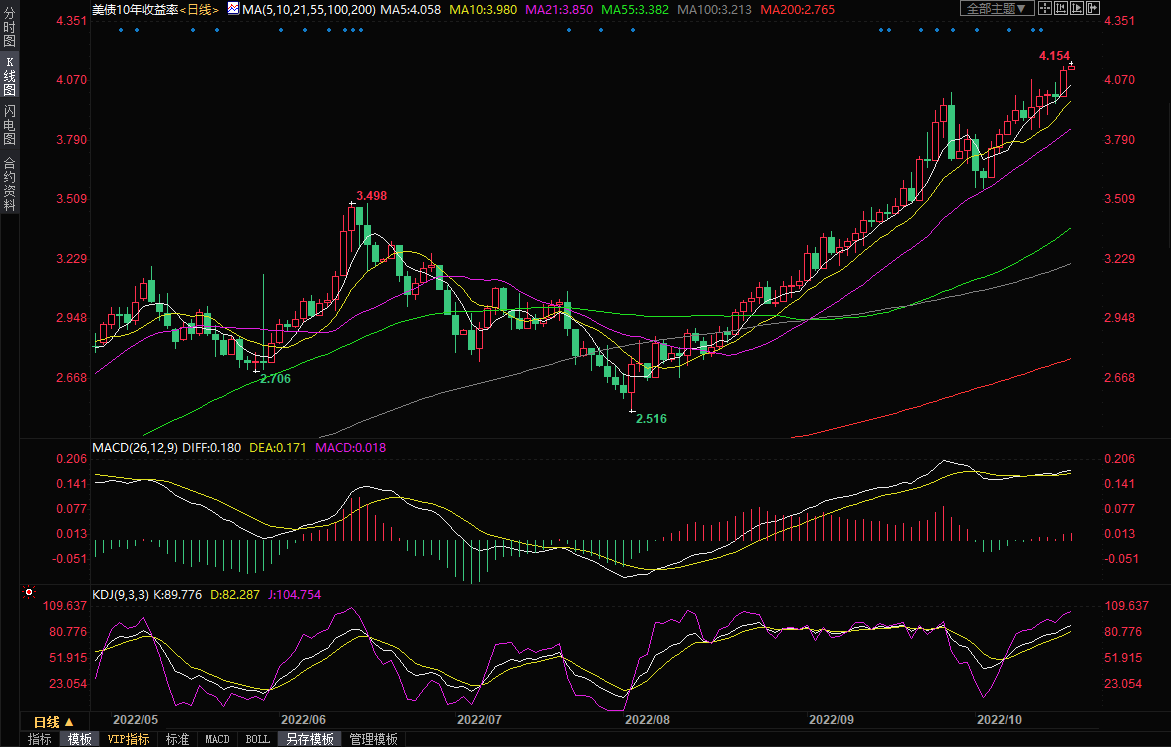Open the 合约资料 side tab
The image size is (1171, 747).
pos(9,184)
